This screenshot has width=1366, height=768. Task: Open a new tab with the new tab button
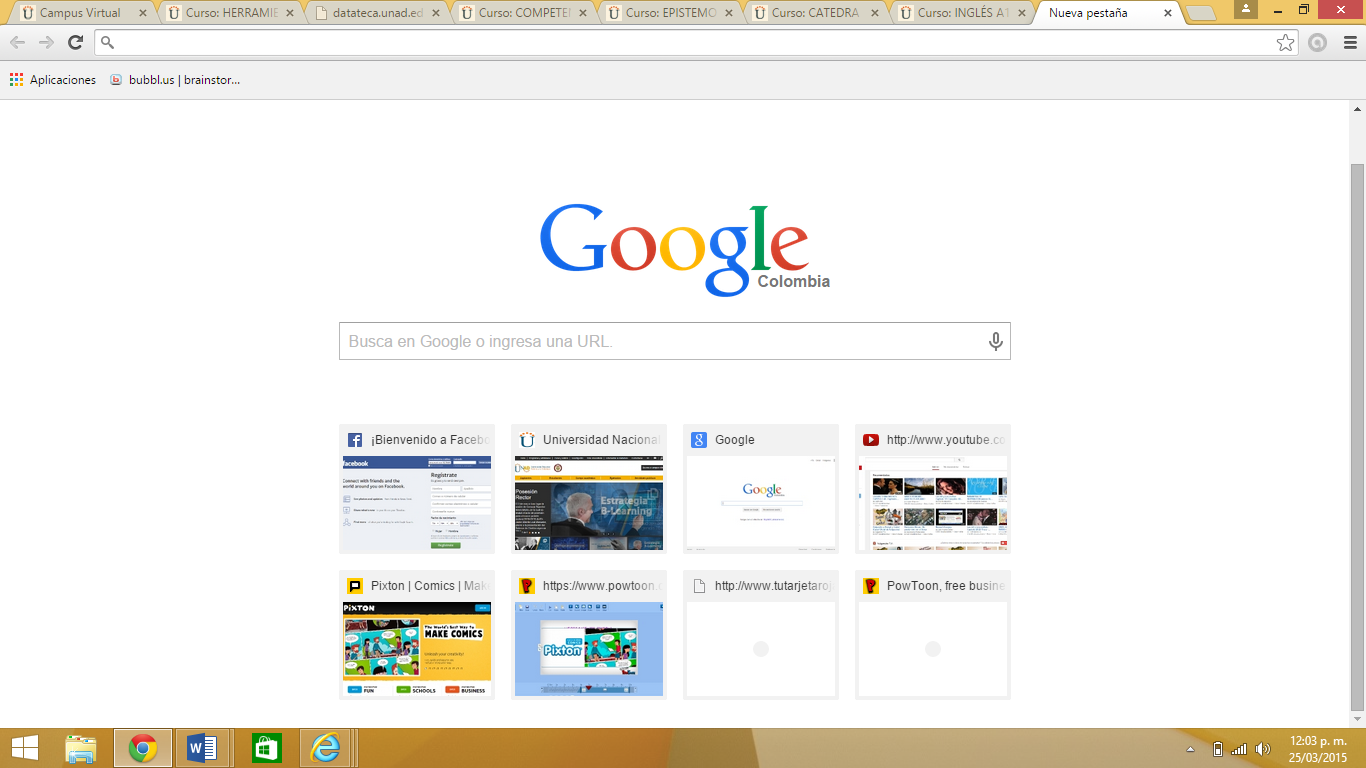click(x=1200, y=13)
